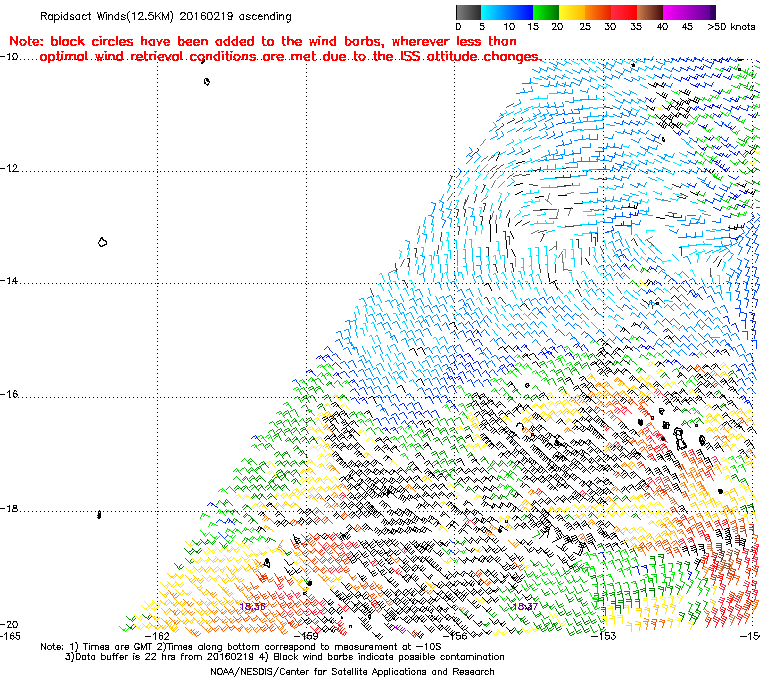
Task: Click the purple time label 18:36
Action: click(x=253, y=607)
